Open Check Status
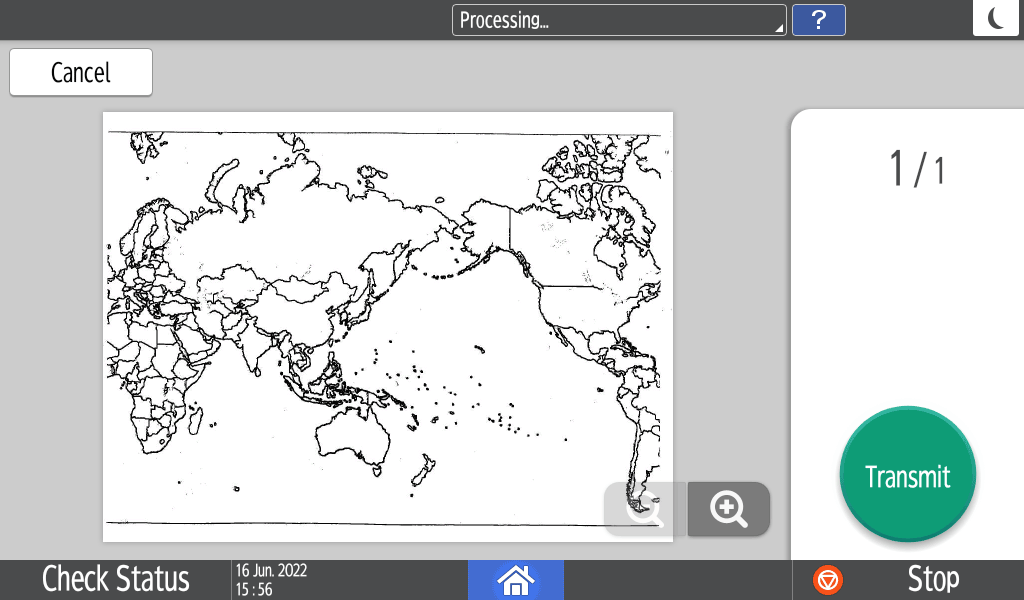 click(x=116, y=580)
